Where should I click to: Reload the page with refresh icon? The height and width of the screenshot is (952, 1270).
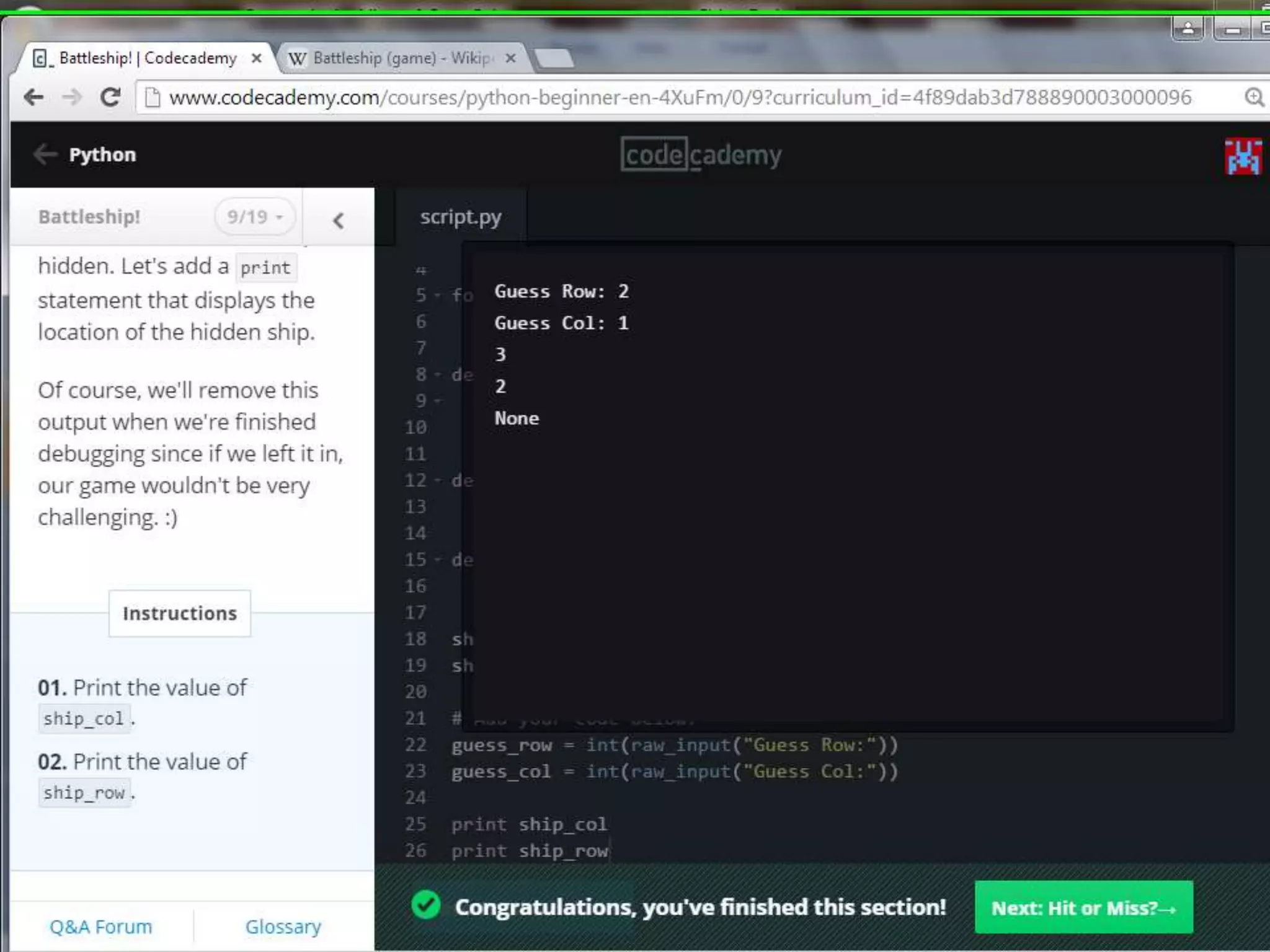pos(111,97)
